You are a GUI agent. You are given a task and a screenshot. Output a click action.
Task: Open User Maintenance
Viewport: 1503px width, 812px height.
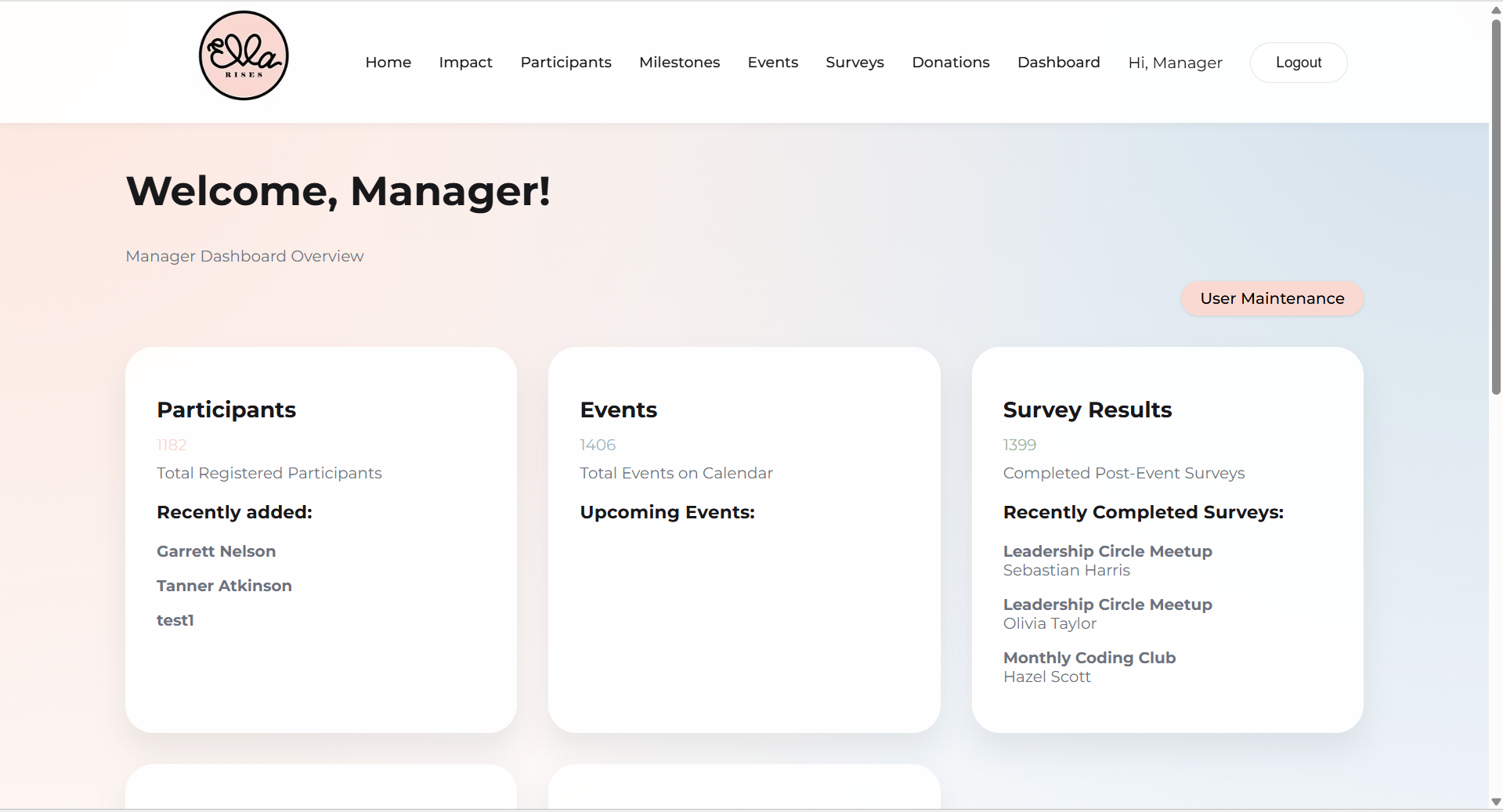[x=1272, y=298]
